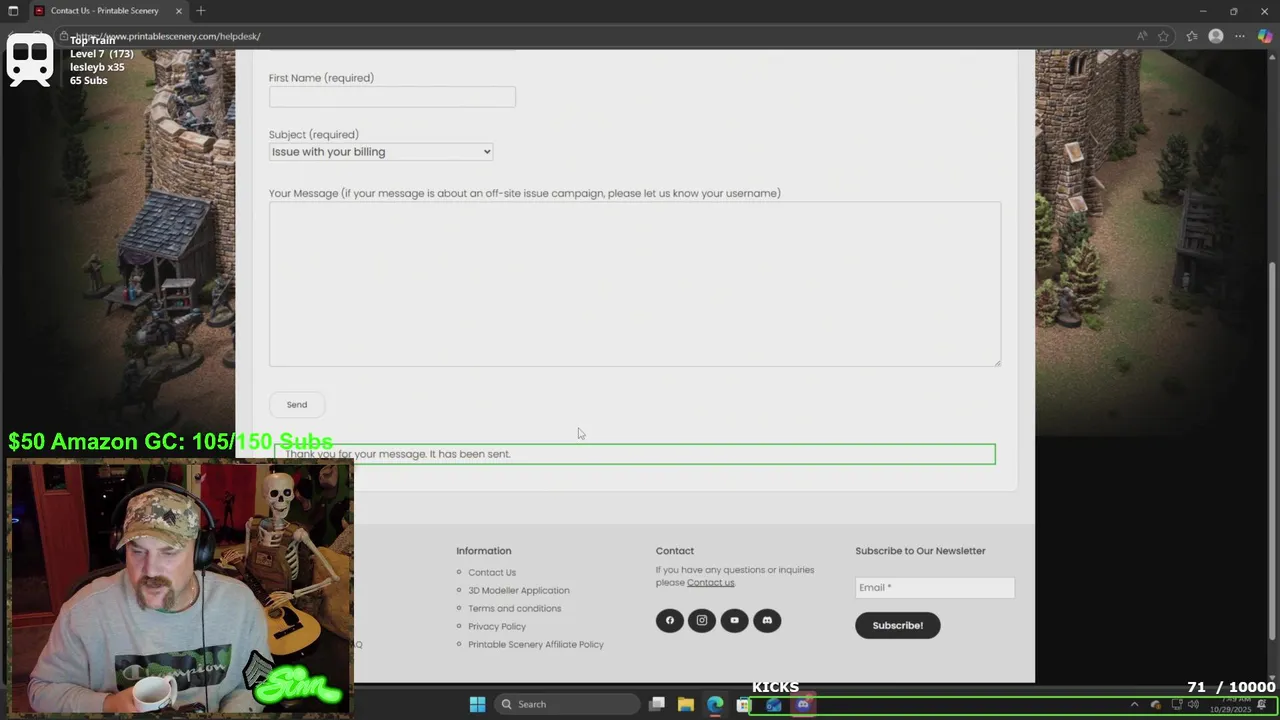This screenshot has height=720, width=1280.
Task: Open the tab actions menu icon
Action: [x=13, y=11]
